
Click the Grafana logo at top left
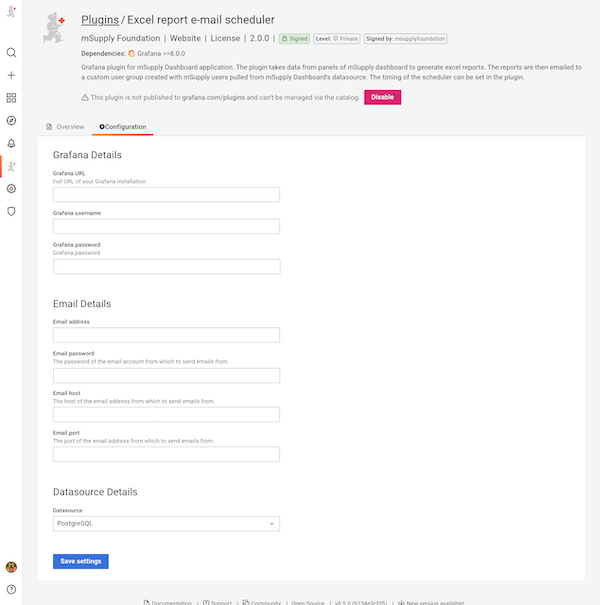11,10
